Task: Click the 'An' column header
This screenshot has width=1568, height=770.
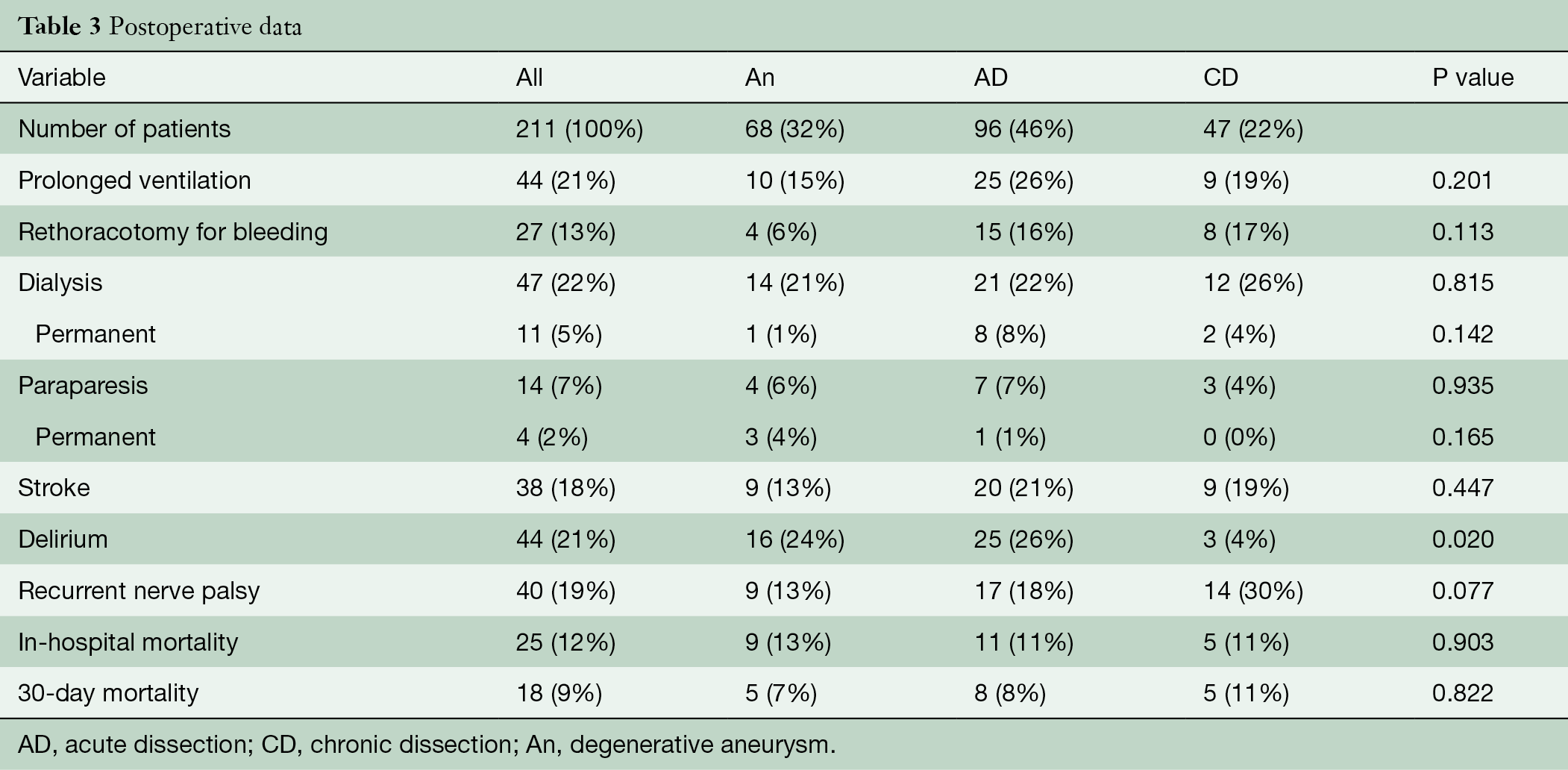Action: (759, 78)
